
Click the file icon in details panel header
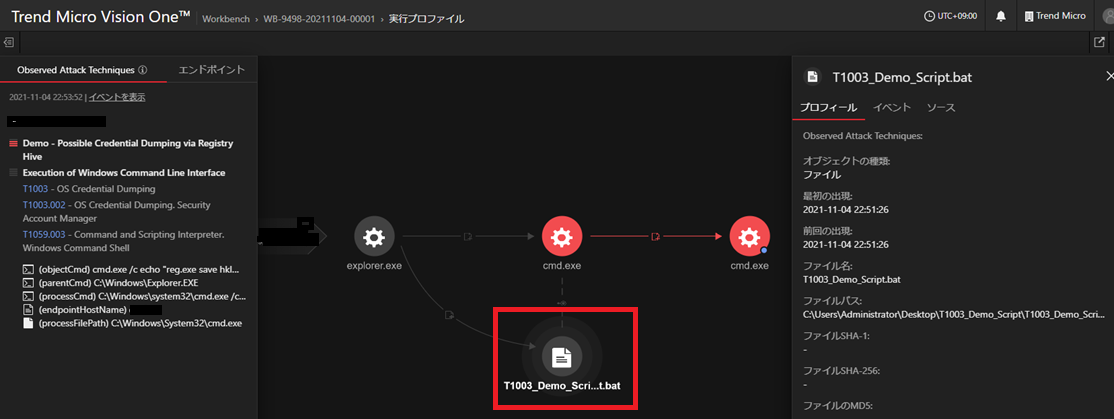pyautogui.click(x=812, y=77)
